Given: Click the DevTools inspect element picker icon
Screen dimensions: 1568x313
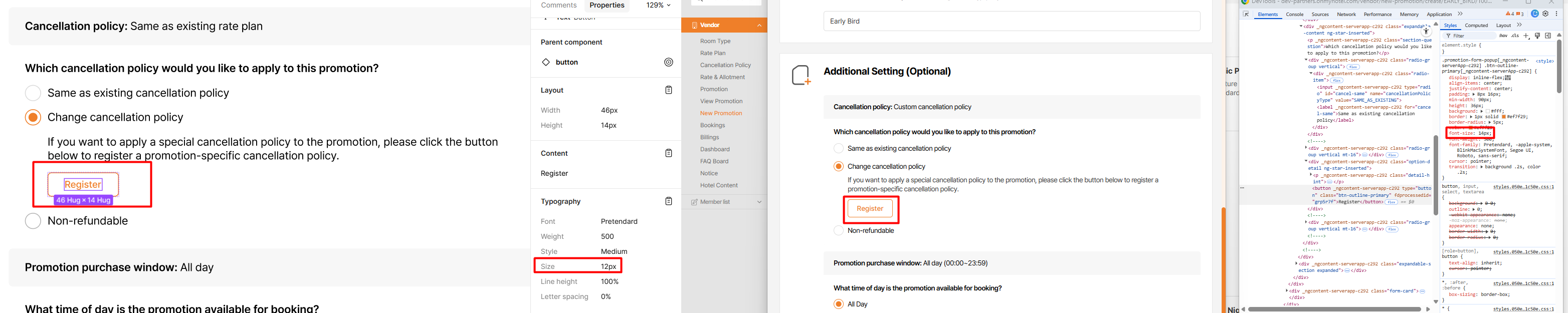Looking at the screenshot, I should 1246,14.
